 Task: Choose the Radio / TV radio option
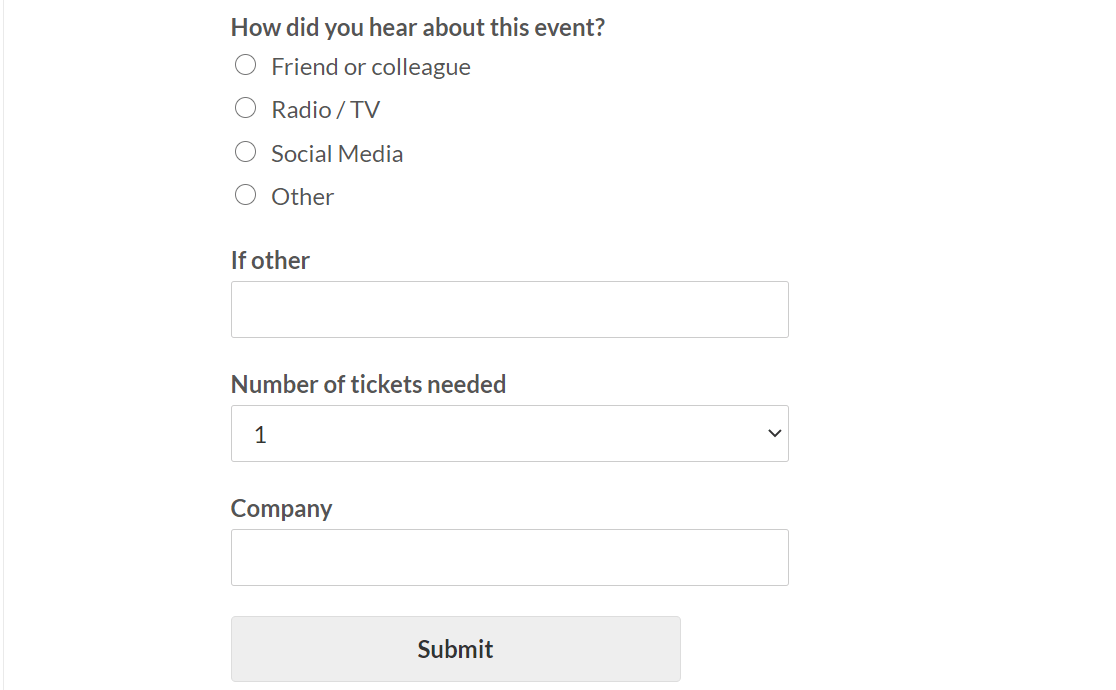(245, 108)
